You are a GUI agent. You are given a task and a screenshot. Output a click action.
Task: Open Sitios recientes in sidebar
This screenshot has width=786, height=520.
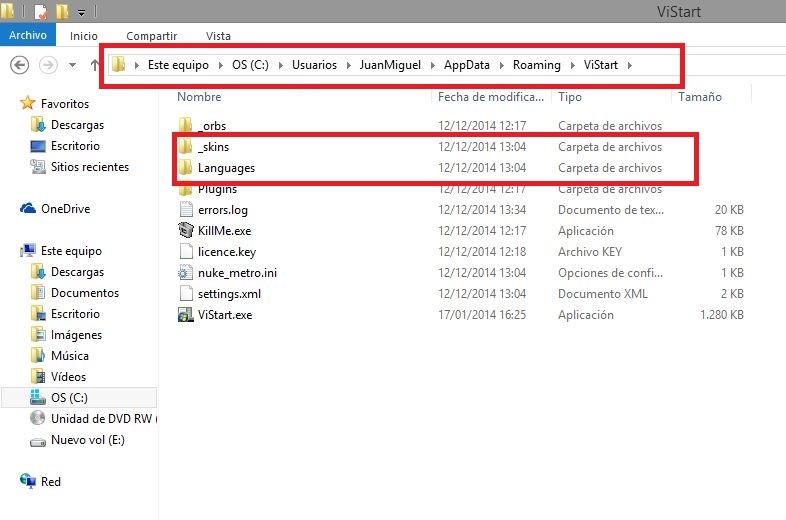point(90,167)
